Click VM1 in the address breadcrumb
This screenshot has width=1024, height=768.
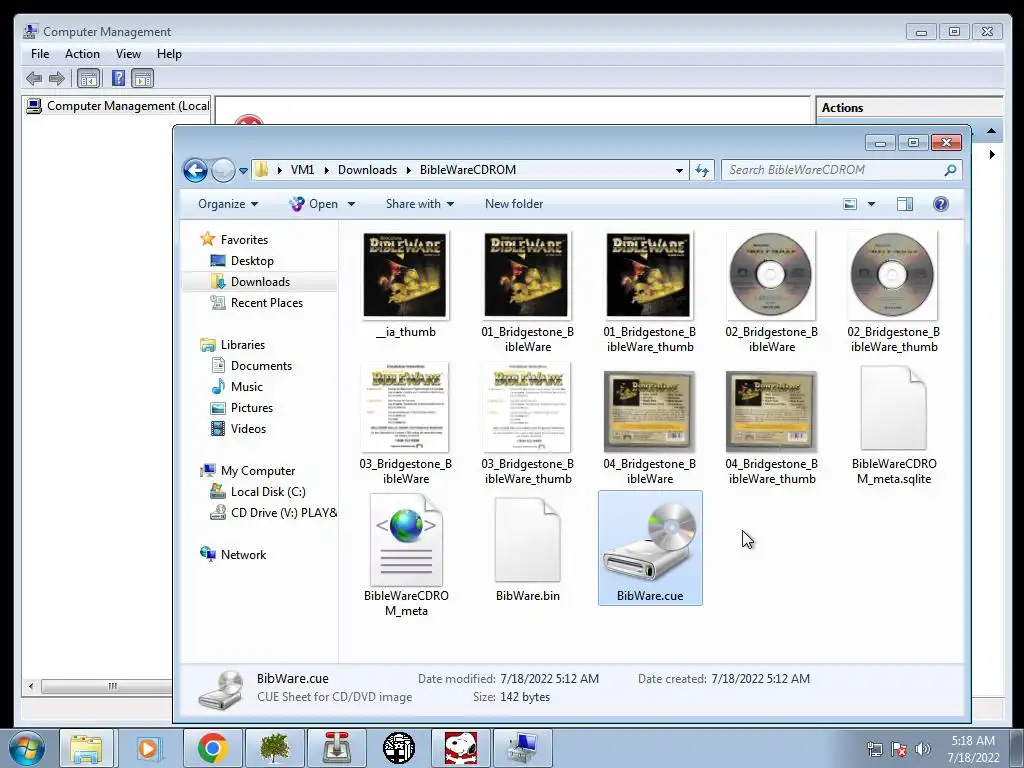pos(302,170)
